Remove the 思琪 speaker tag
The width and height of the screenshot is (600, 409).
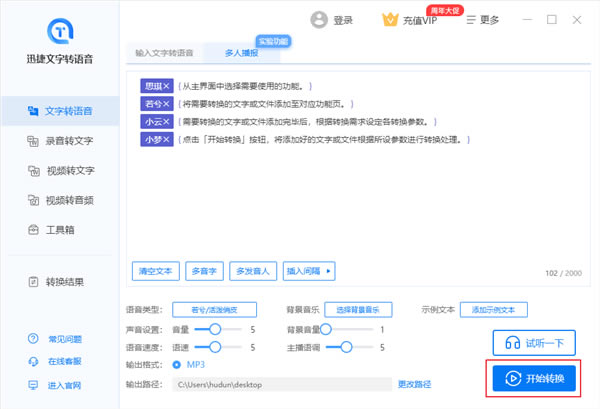166,86
